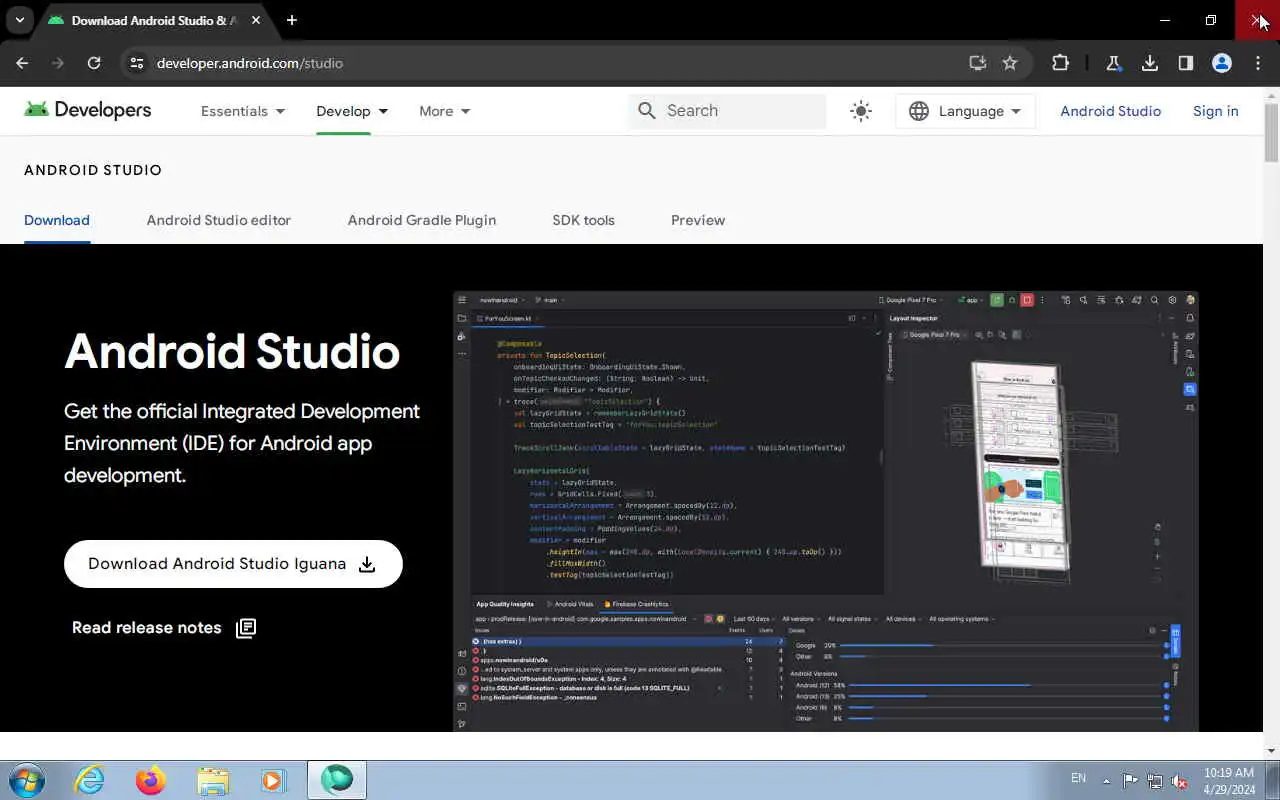Open the tab search dropdown
The width and height of the screenshot is (1280, 800).
(x=19, y=20)
